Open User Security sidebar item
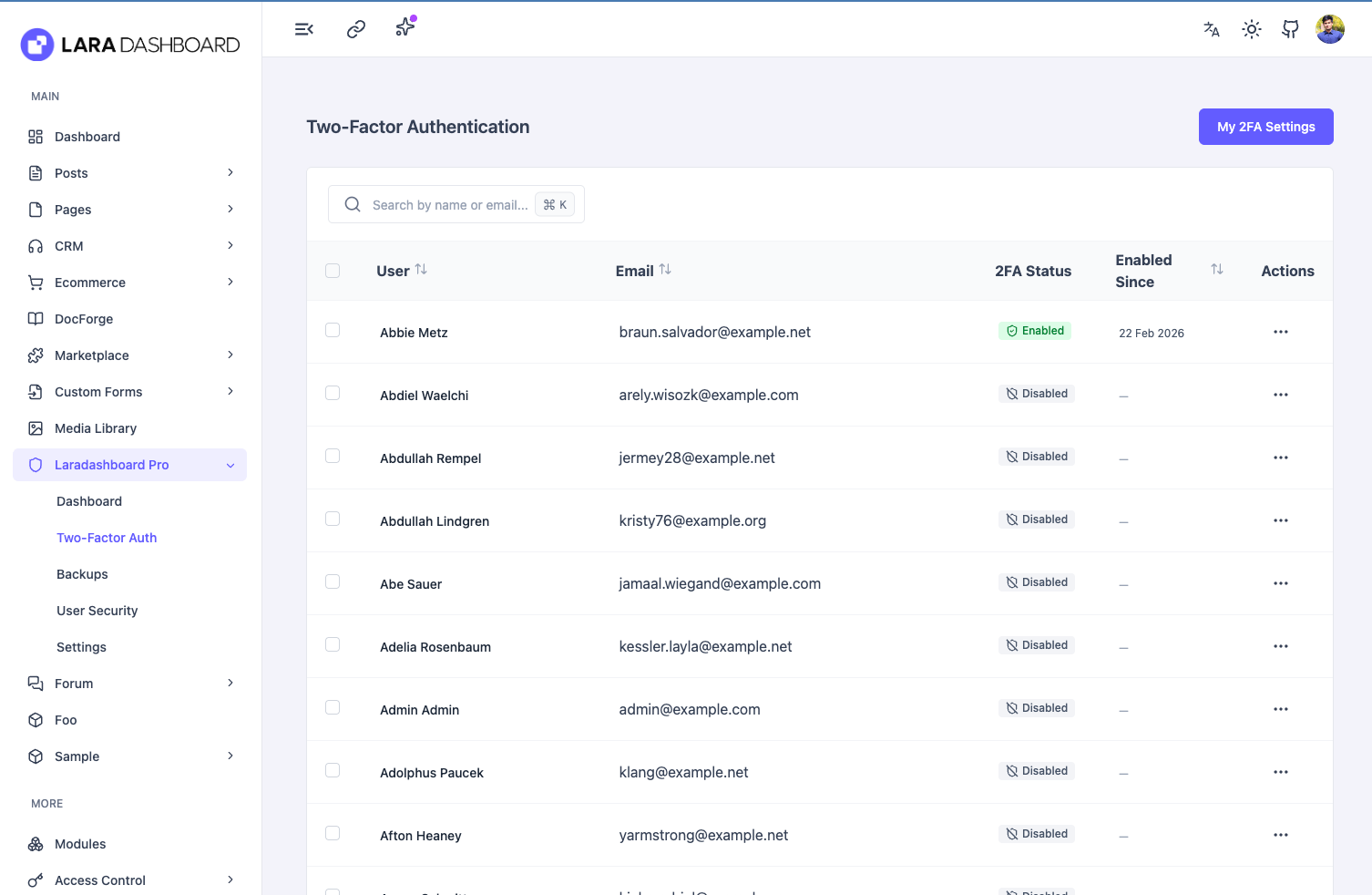The image size is (1372, 895). tap(97, 611)
